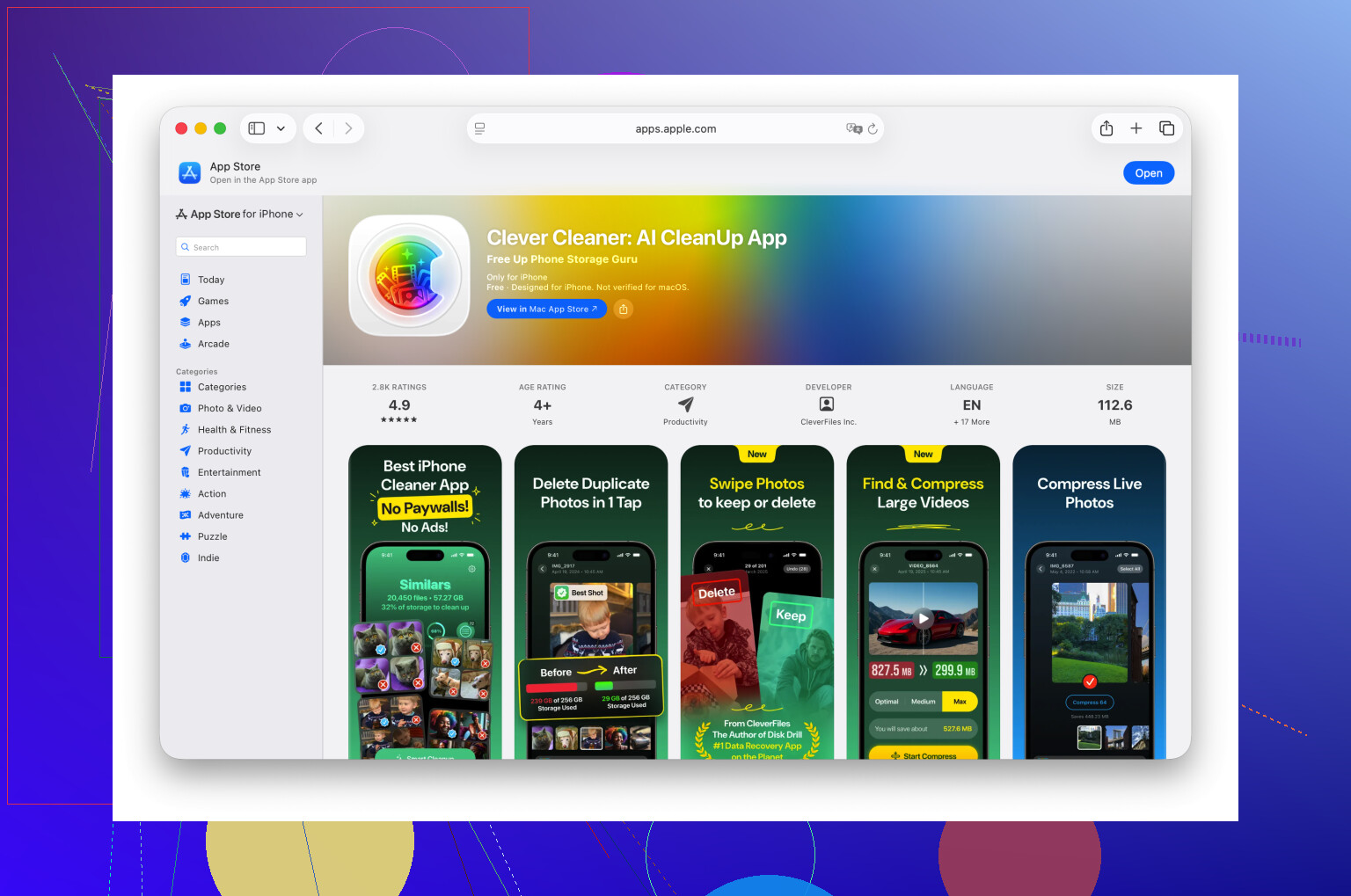
Task: Click the Adventure map icon
Action: pos(186,515)
